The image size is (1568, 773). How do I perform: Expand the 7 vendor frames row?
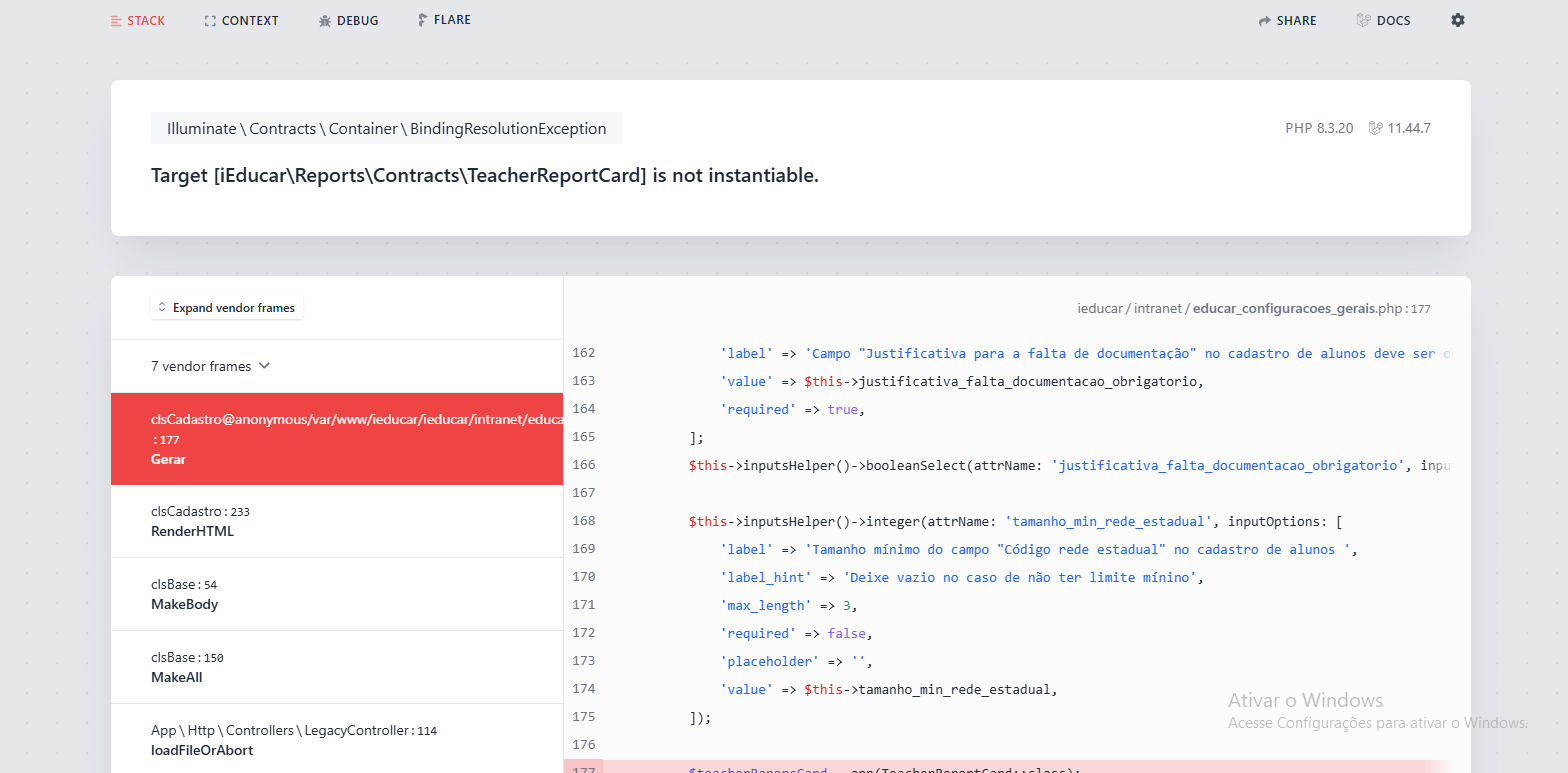336,366
